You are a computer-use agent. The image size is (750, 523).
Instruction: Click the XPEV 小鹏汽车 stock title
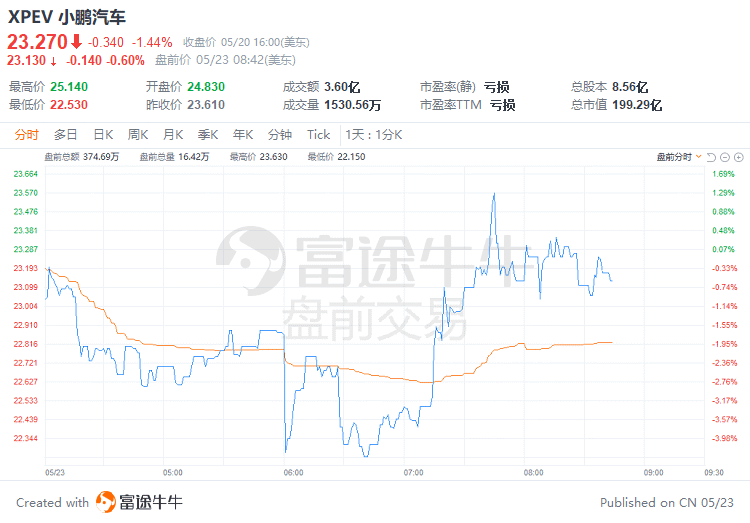pyautogui.click(x=66, y=17)
